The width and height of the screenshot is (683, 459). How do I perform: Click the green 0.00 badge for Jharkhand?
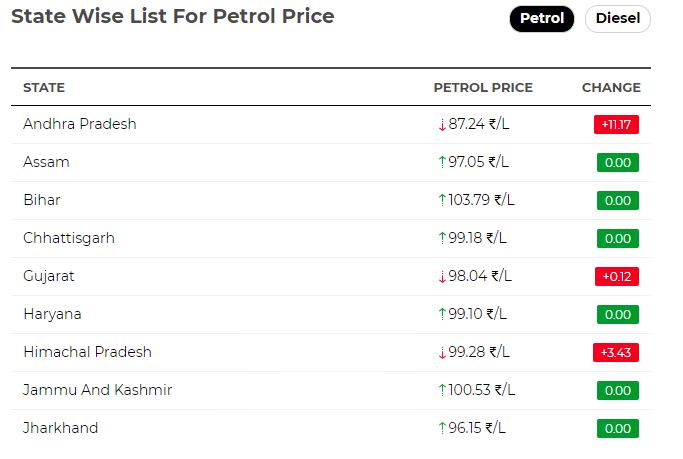point(618,428)
